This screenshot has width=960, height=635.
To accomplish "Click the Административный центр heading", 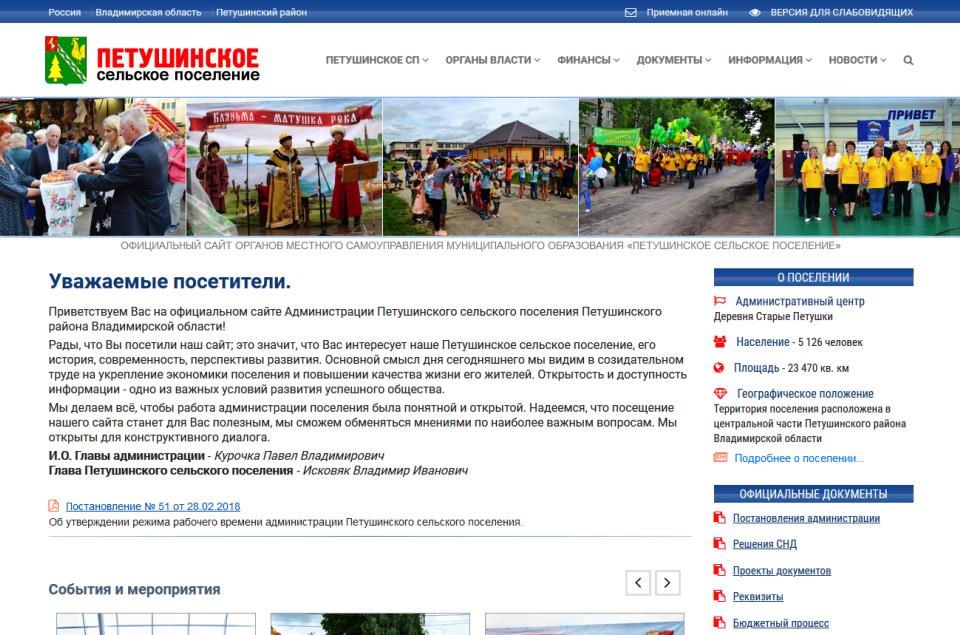I will coord(800,301).
